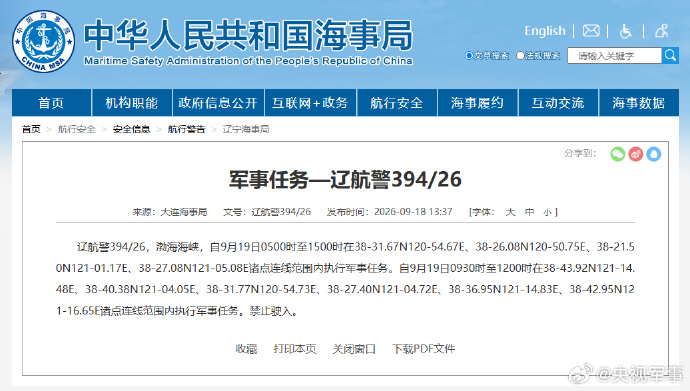Set font size to 大 (large)
Viewport: 690px width, 391px height.
click(510, 212)
